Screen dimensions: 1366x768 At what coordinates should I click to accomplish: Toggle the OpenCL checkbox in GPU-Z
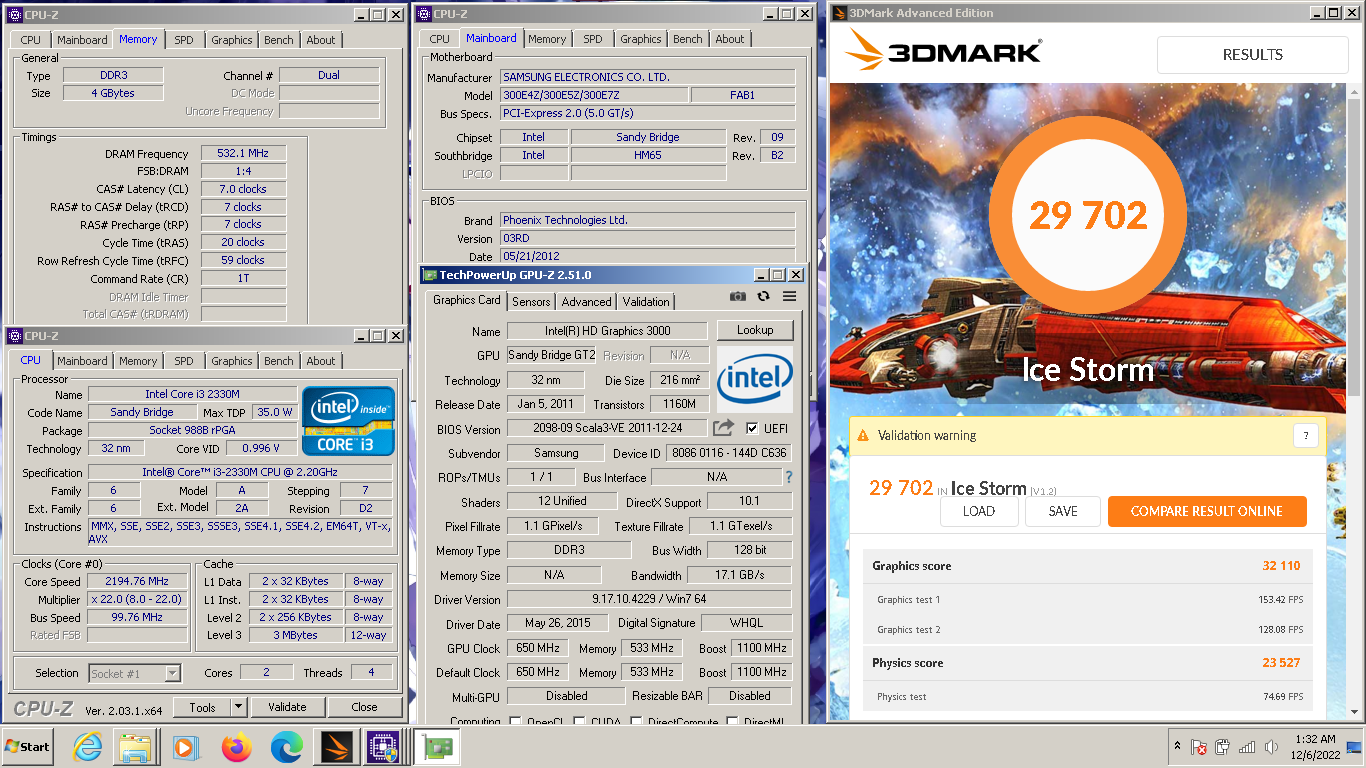point(516,722)
